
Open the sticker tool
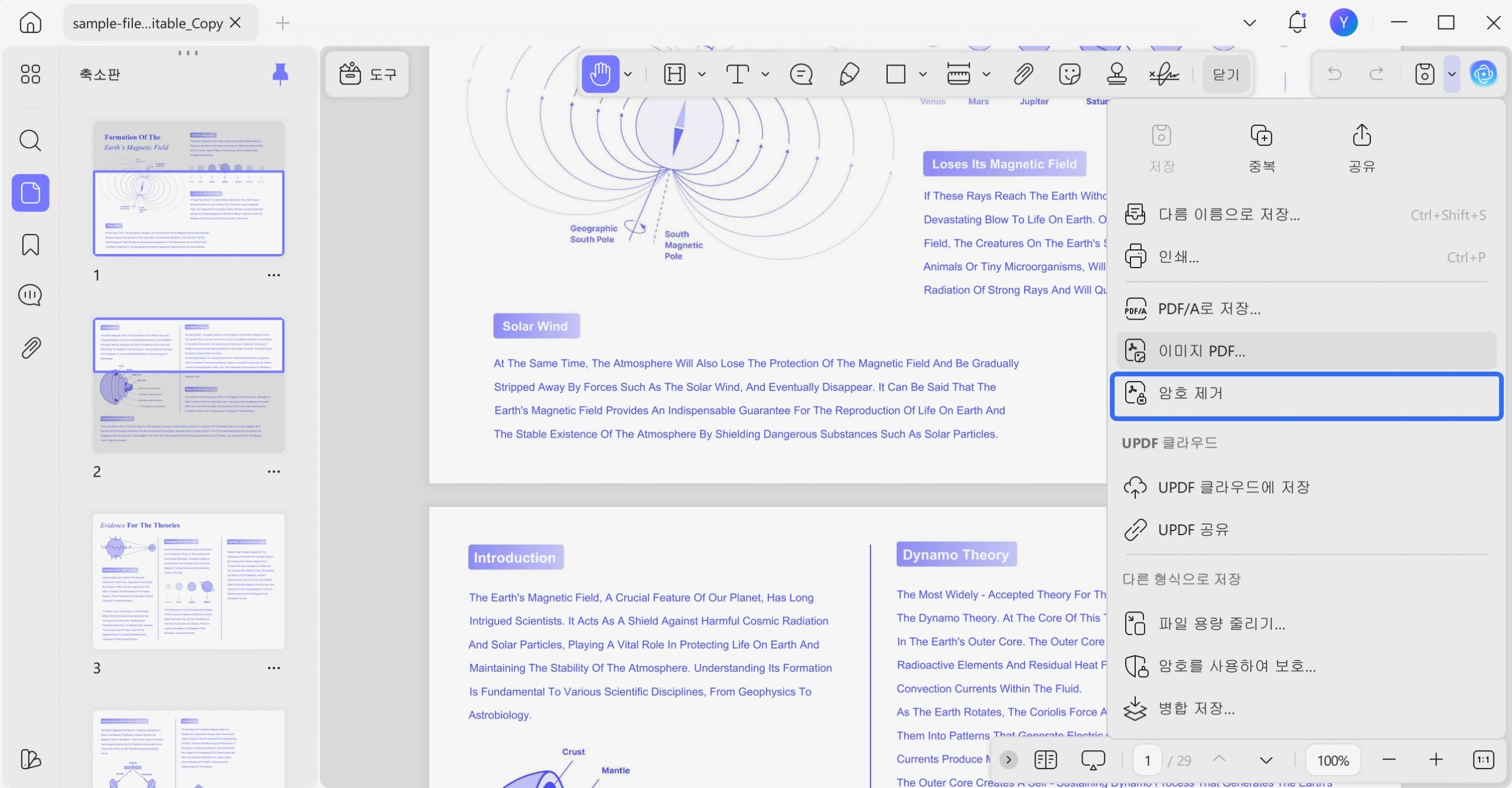pos(1070,74)
